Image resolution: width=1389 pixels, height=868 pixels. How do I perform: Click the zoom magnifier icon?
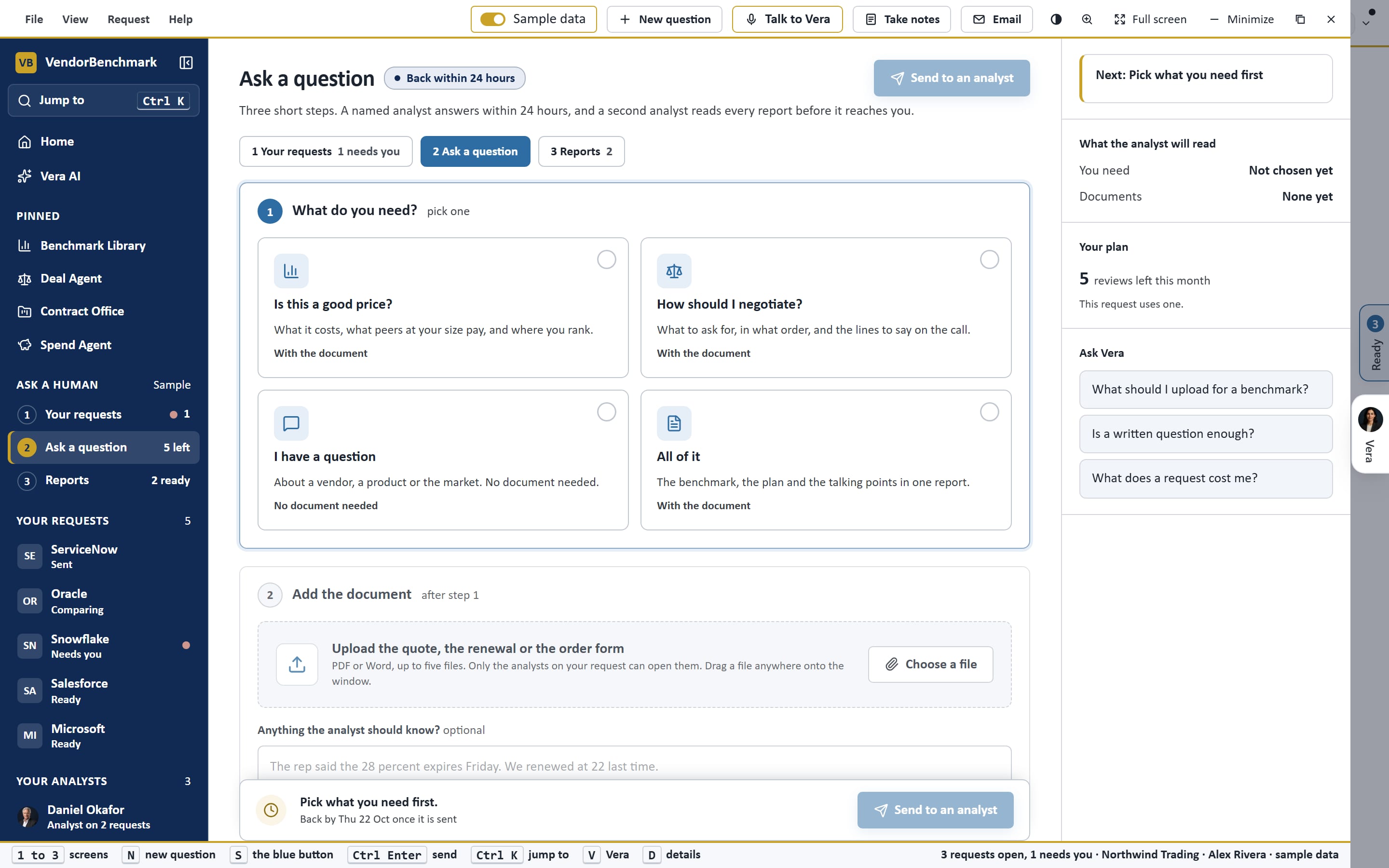[1087, 19]
